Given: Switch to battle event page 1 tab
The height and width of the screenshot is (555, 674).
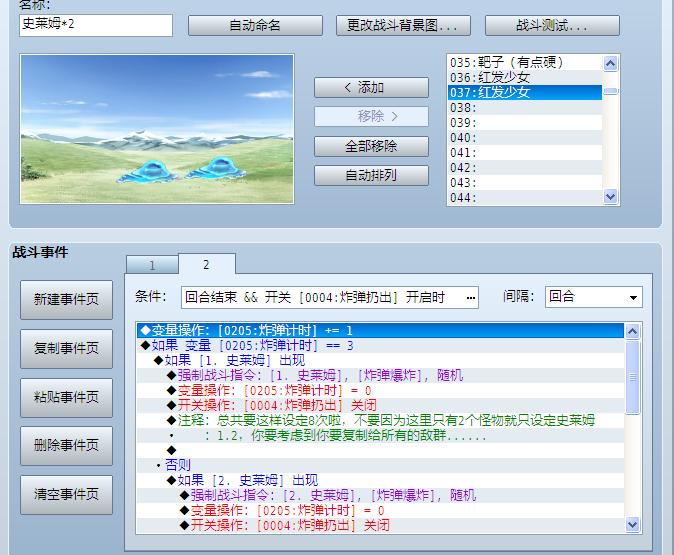Looking at the screenshot, I should (152, 265).
